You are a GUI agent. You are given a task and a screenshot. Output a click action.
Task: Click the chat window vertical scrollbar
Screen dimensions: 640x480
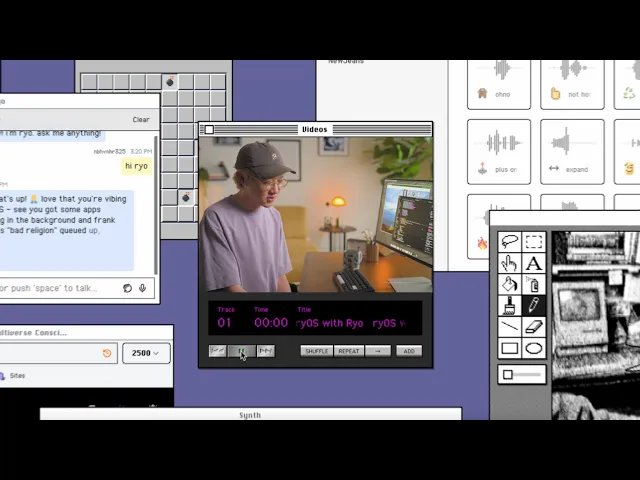(156, 204)
